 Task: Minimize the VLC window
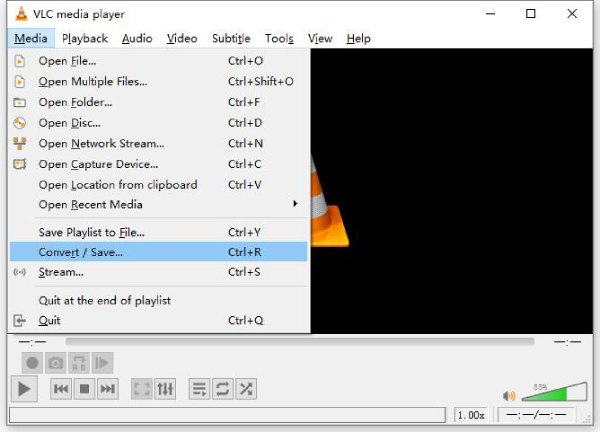coord(491,14)
